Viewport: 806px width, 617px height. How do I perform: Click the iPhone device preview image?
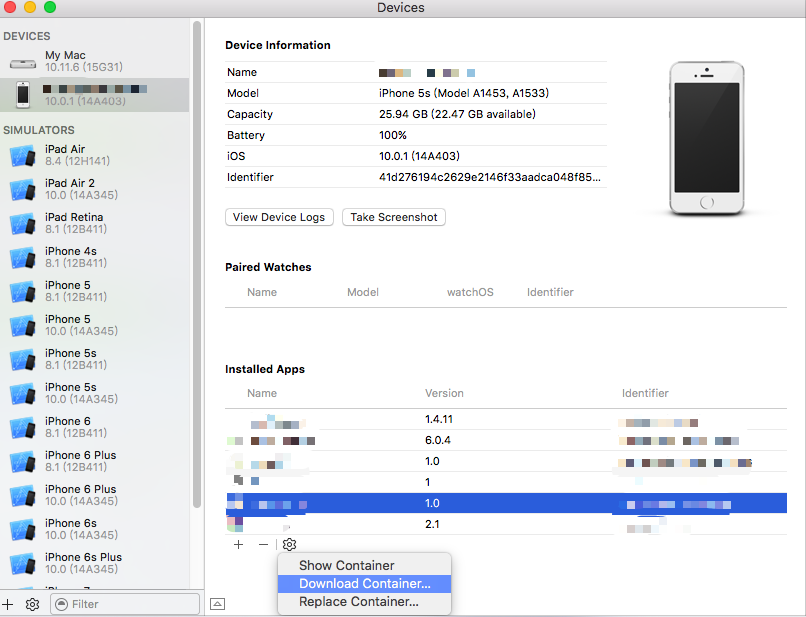707,138
